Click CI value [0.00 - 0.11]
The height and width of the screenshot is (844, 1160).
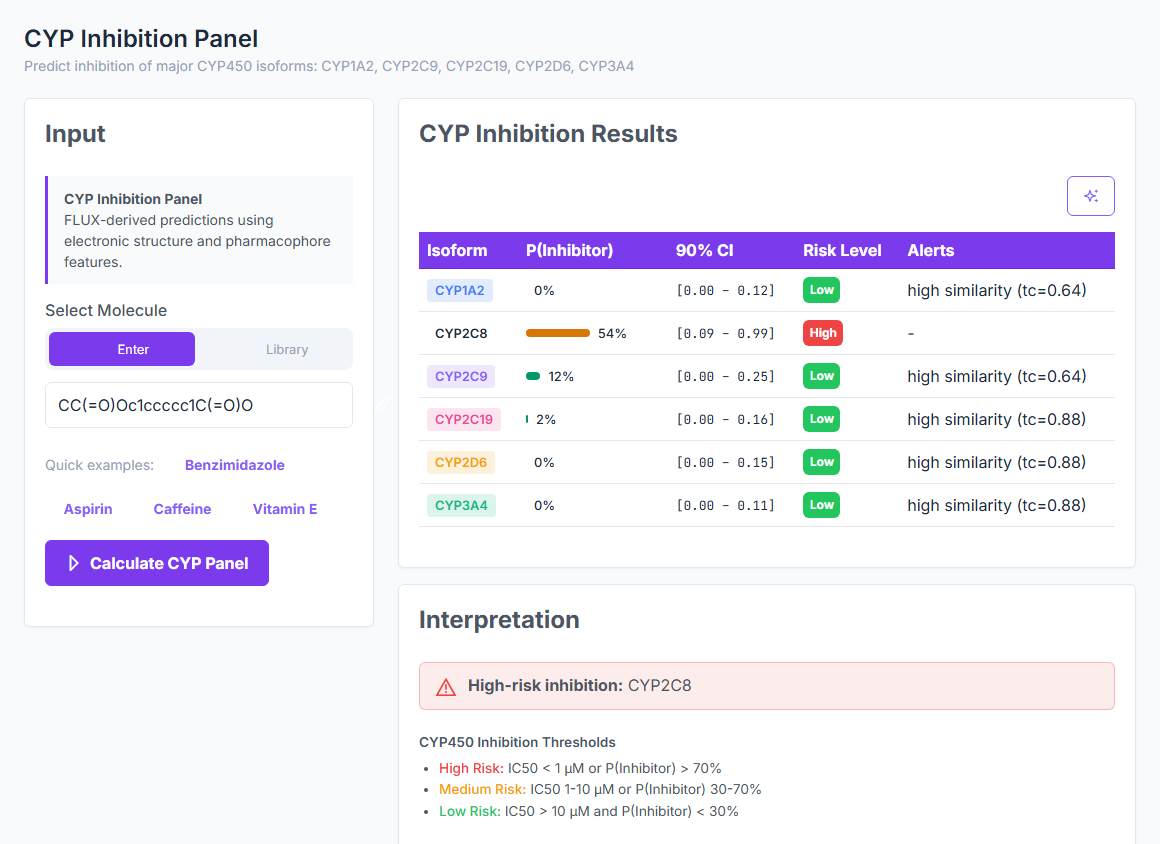point(726,505)
